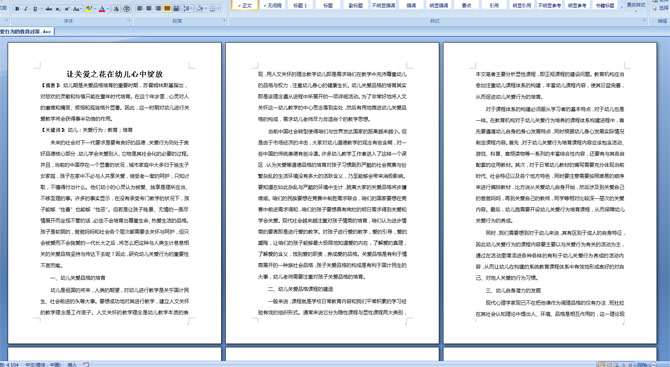This screenshot has height=367, width=670.
Task: Apply the 不明显参考 style
Action: [x=550, y=5]
